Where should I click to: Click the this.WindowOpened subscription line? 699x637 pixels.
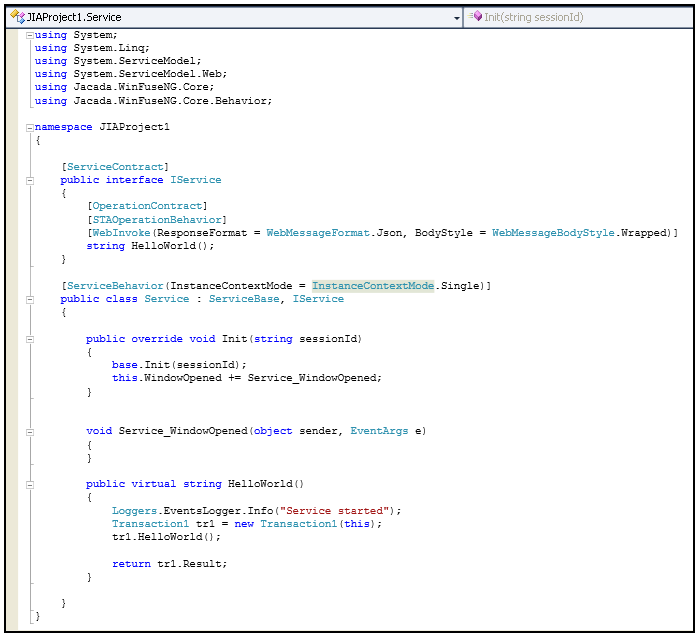pos(247,378)
